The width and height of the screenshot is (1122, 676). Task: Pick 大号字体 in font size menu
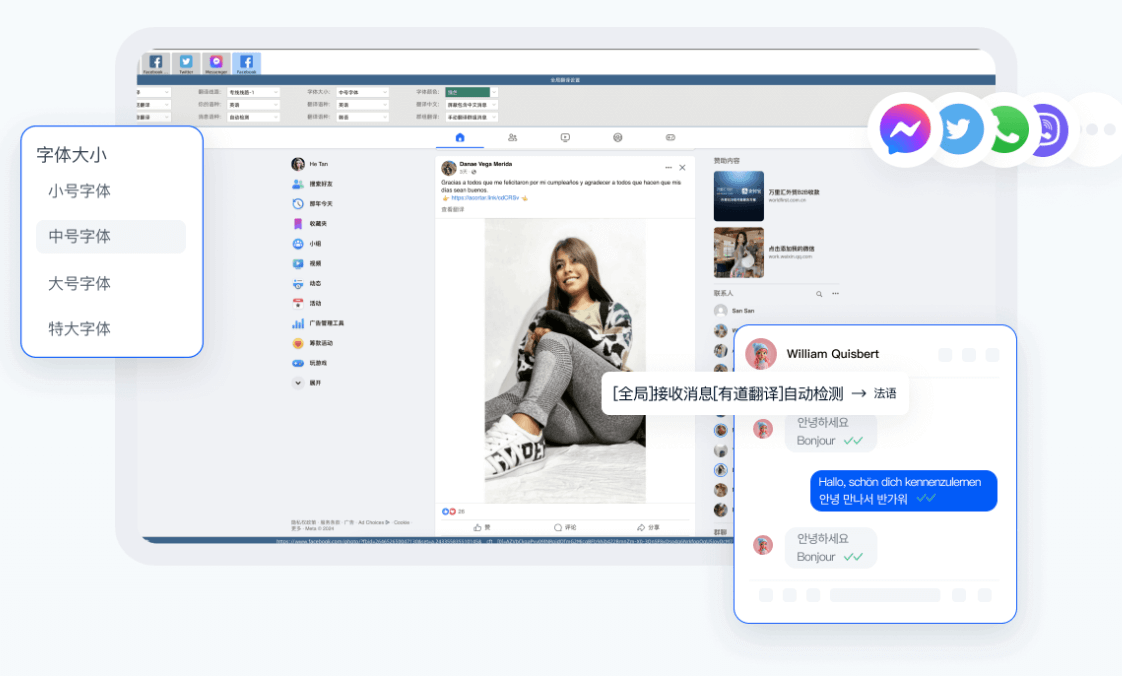click(80, 283)
